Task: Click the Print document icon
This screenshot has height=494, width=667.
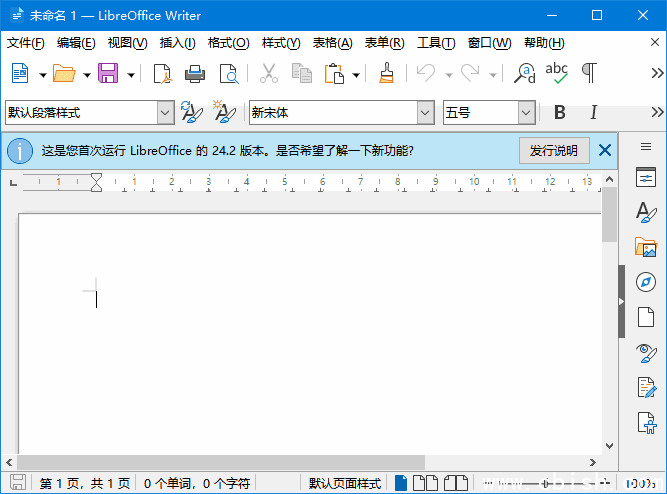Action: pyautogui.click(x=195, y=73)
